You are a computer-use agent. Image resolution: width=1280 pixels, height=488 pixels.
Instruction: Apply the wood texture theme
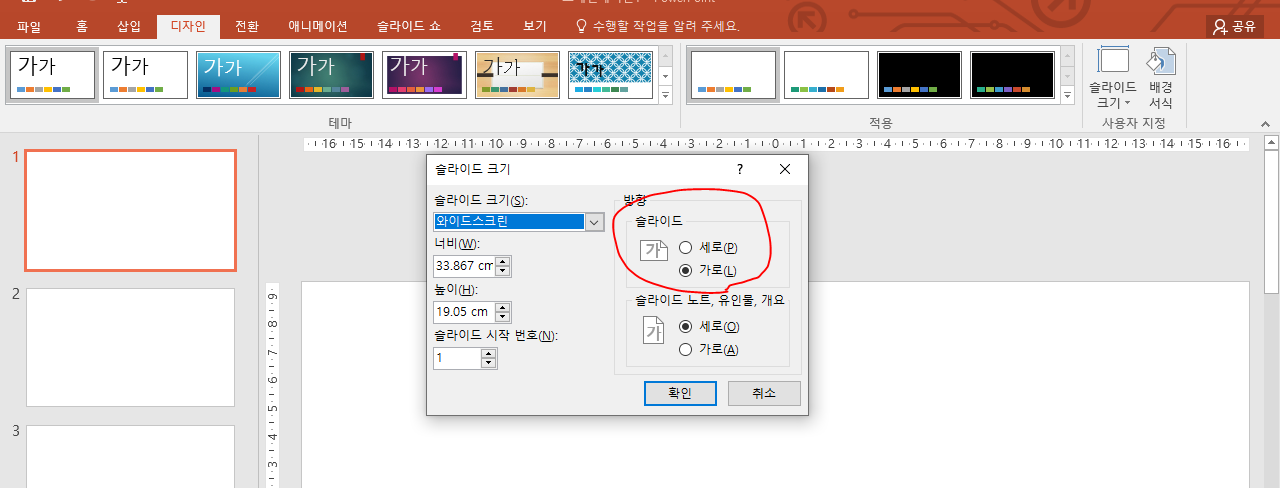point(517,75)
